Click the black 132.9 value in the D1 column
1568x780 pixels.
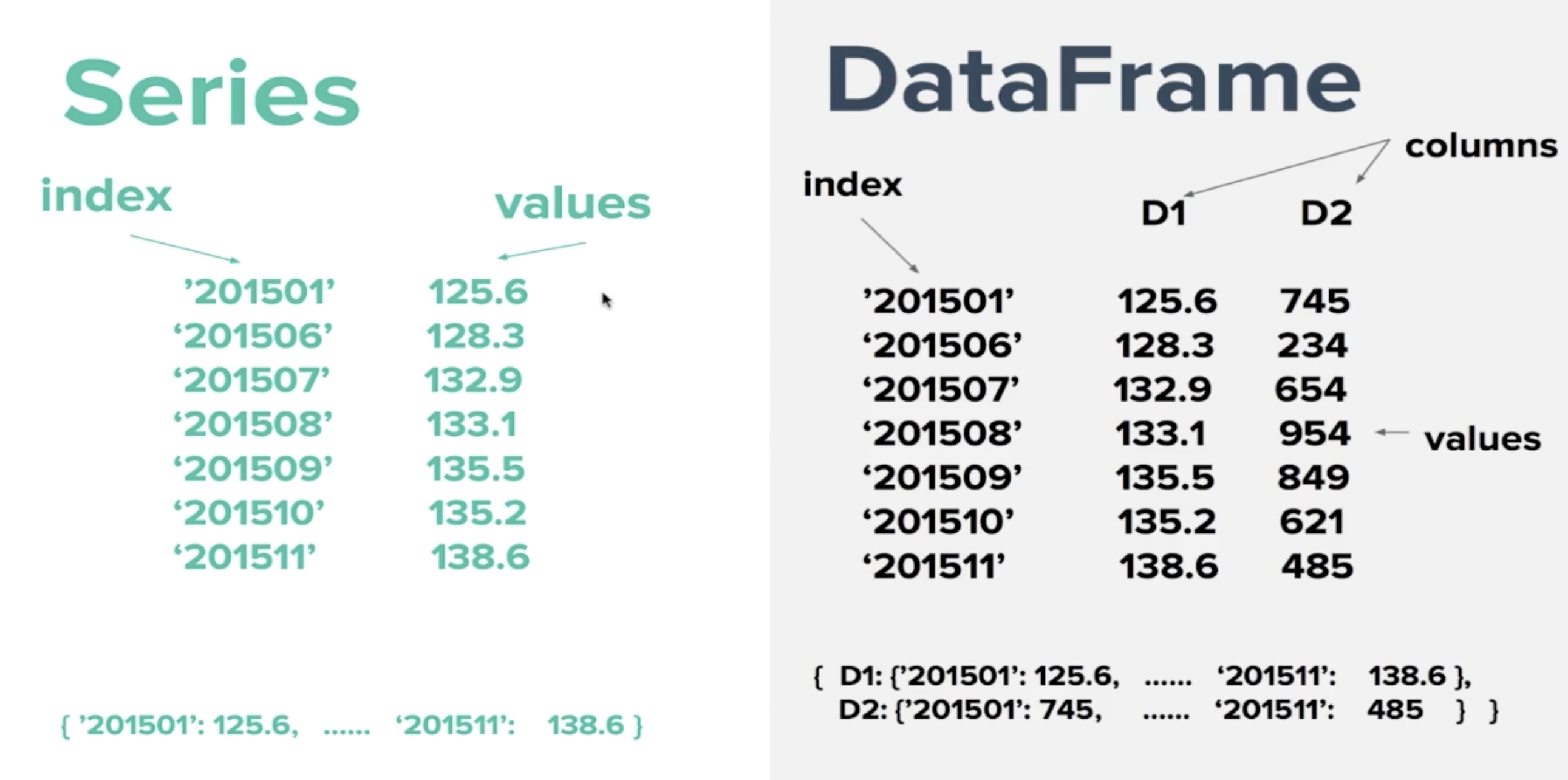1162,389
